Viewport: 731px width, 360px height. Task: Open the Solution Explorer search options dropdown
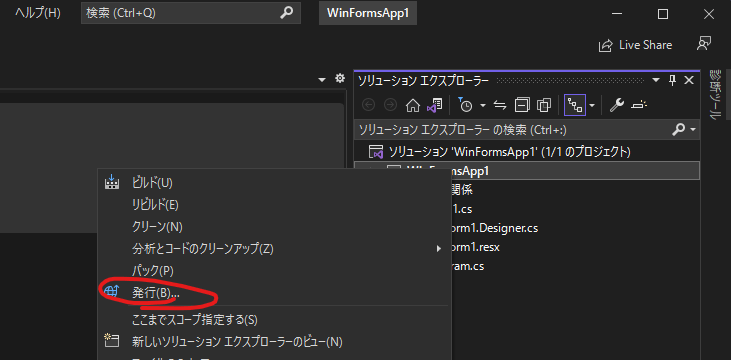[x=693, y=130]
